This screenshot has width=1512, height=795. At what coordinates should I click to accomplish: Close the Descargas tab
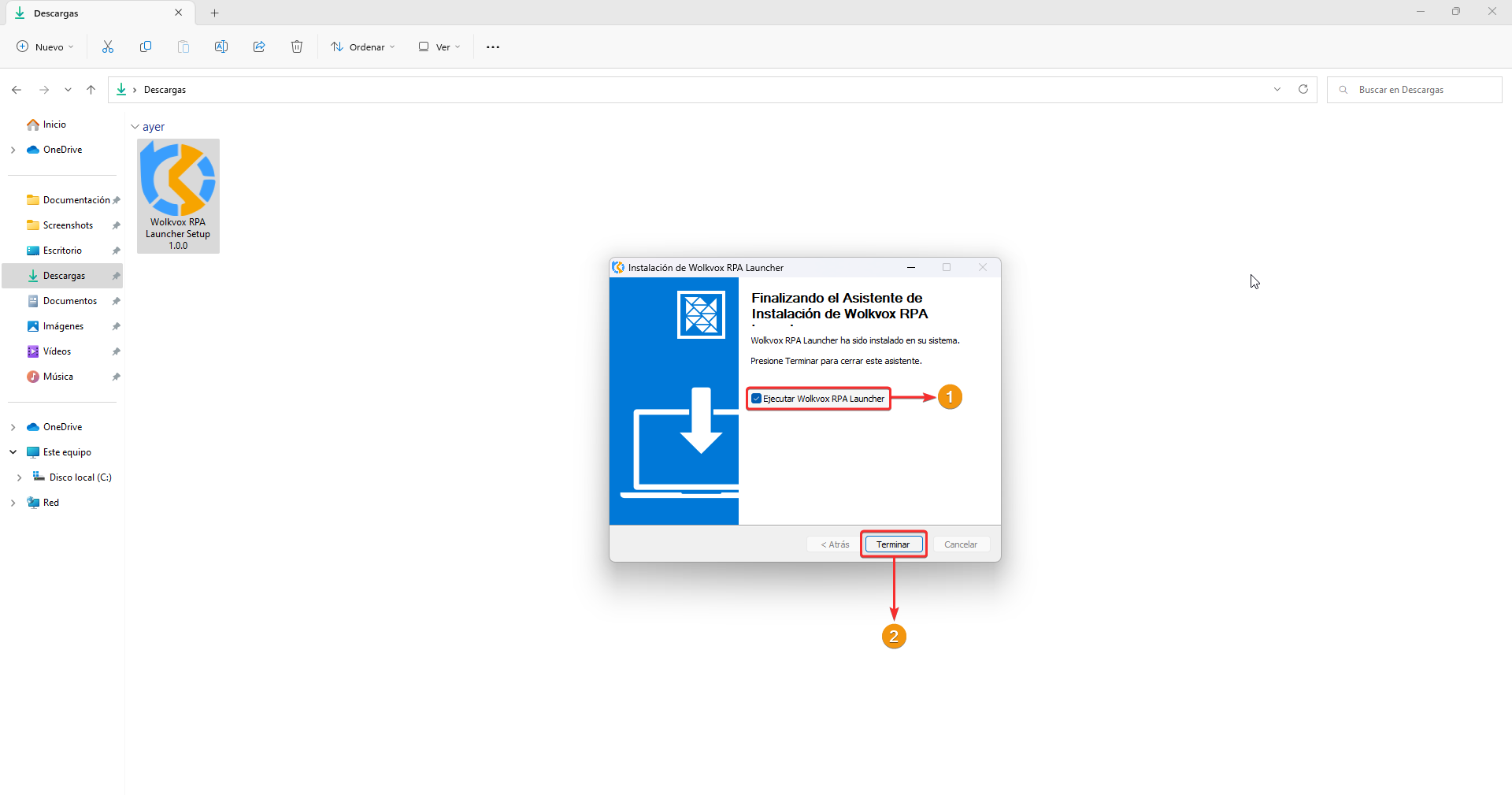pyautogui.click(x=179, y=13)
